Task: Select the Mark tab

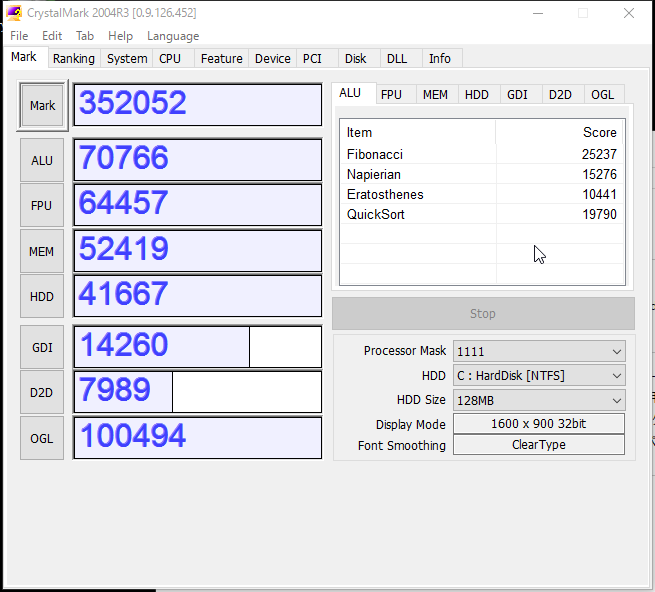Action: click(x=24, y=57)
